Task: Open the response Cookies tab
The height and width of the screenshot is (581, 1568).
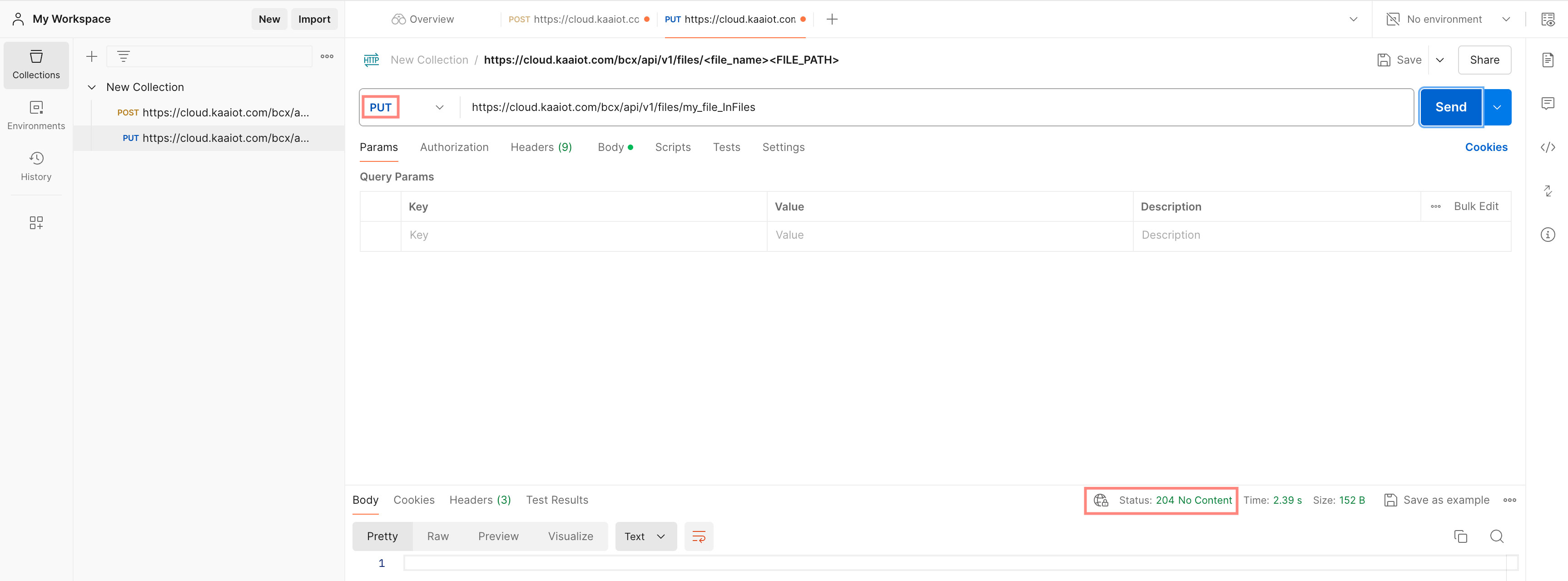Action: click(x=414, y=500)
